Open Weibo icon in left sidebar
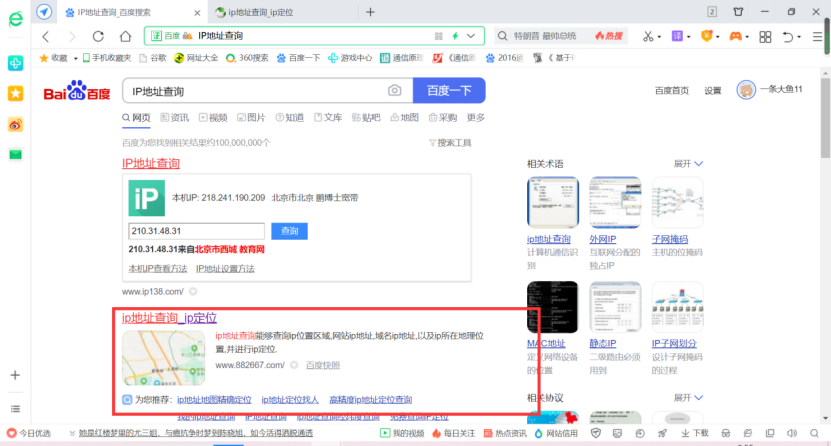 [x=15, y=125]
